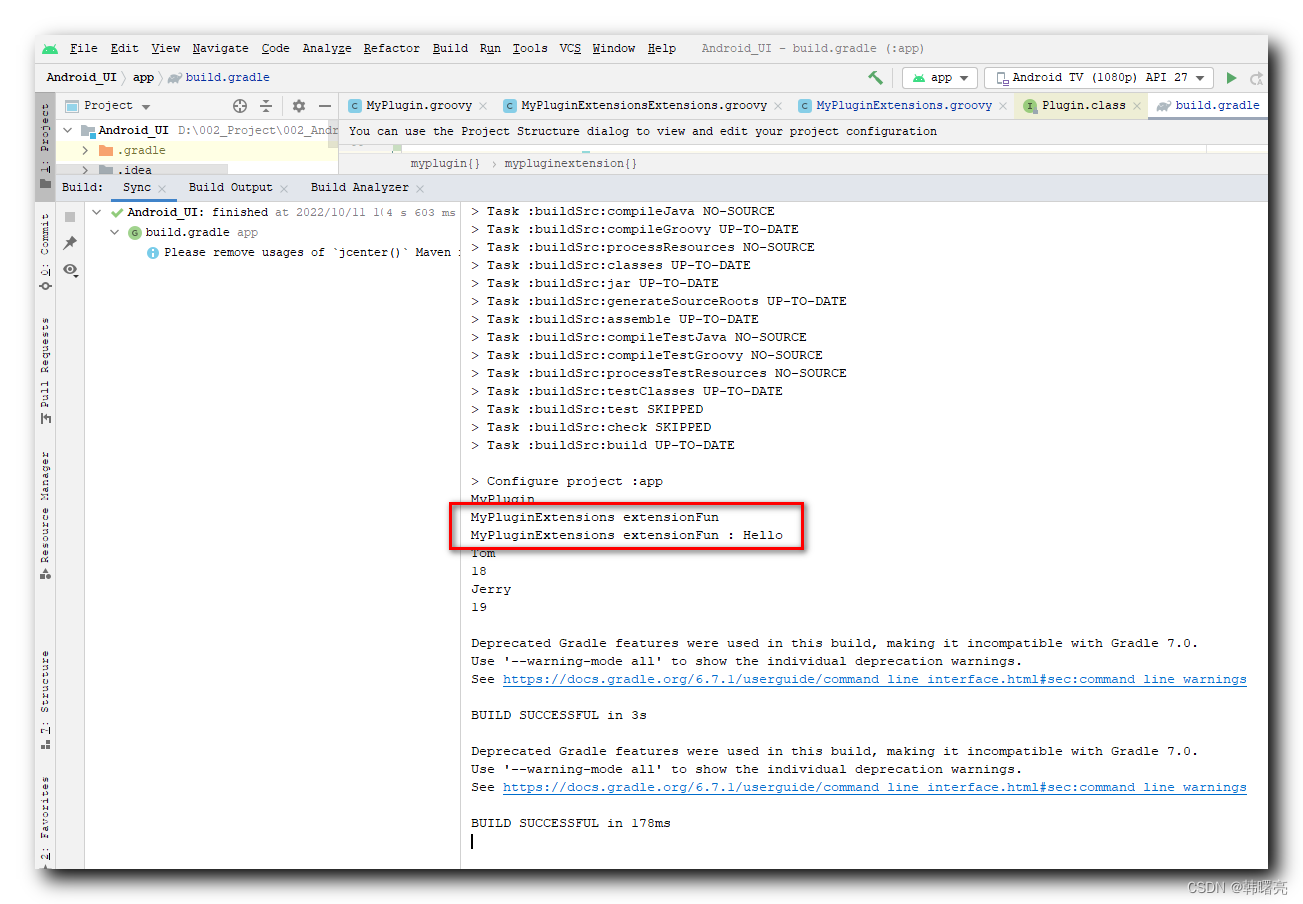This screenshot has width=1303, height=904.
Task: Open the Help menu
Action: tap(661, 48)
